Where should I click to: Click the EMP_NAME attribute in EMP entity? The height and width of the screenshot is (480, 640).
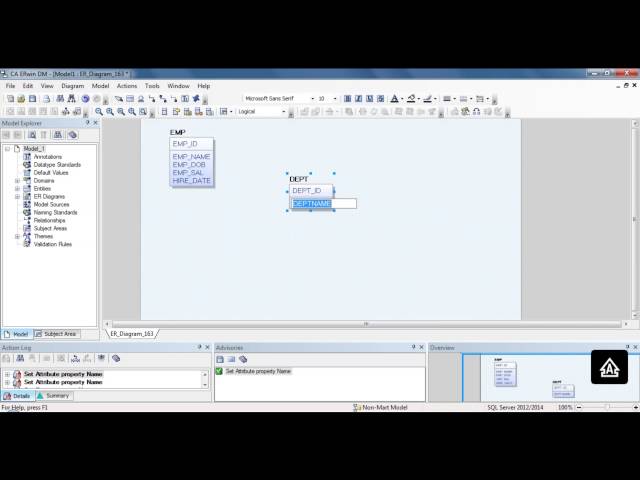click(x=191, y=157)
